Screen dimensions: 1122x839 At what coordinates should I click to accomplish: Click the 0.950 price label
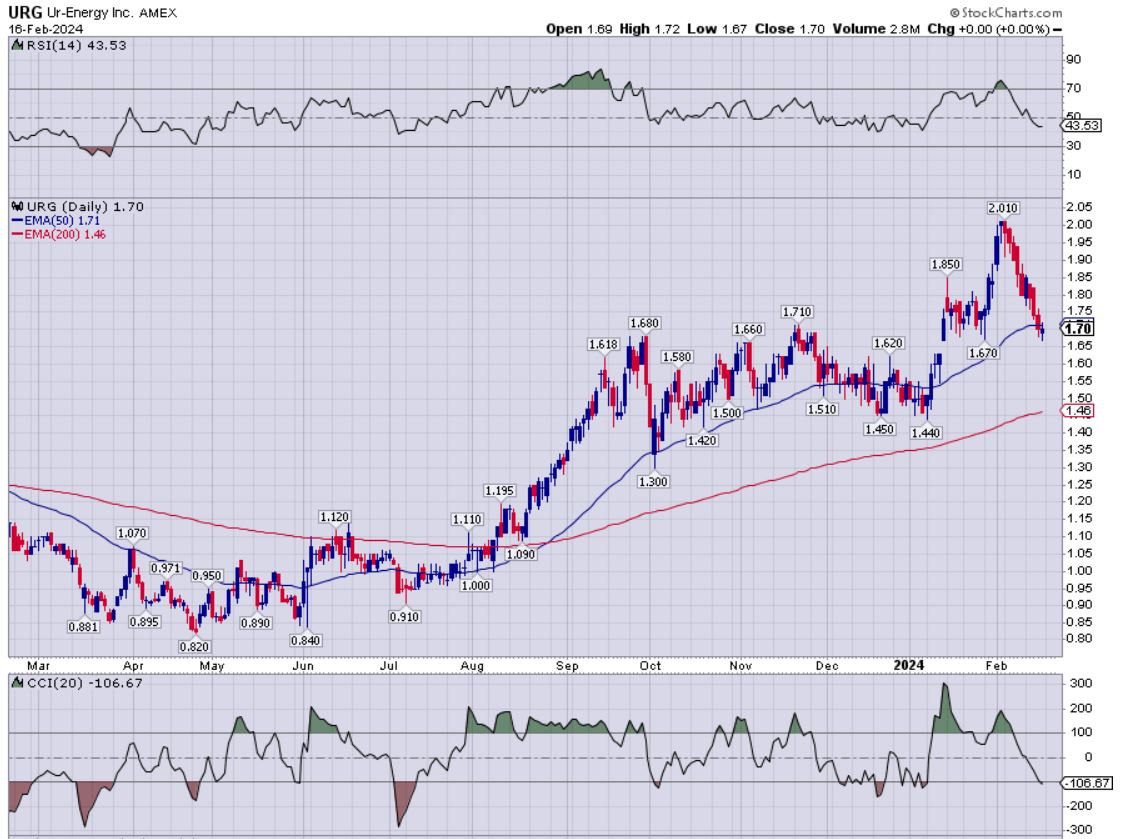click(207, 576)
